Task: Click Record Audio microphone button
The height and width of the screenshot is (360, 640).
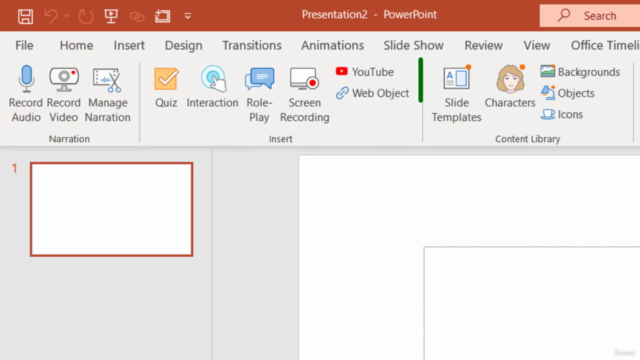Action: coord(26,94)
